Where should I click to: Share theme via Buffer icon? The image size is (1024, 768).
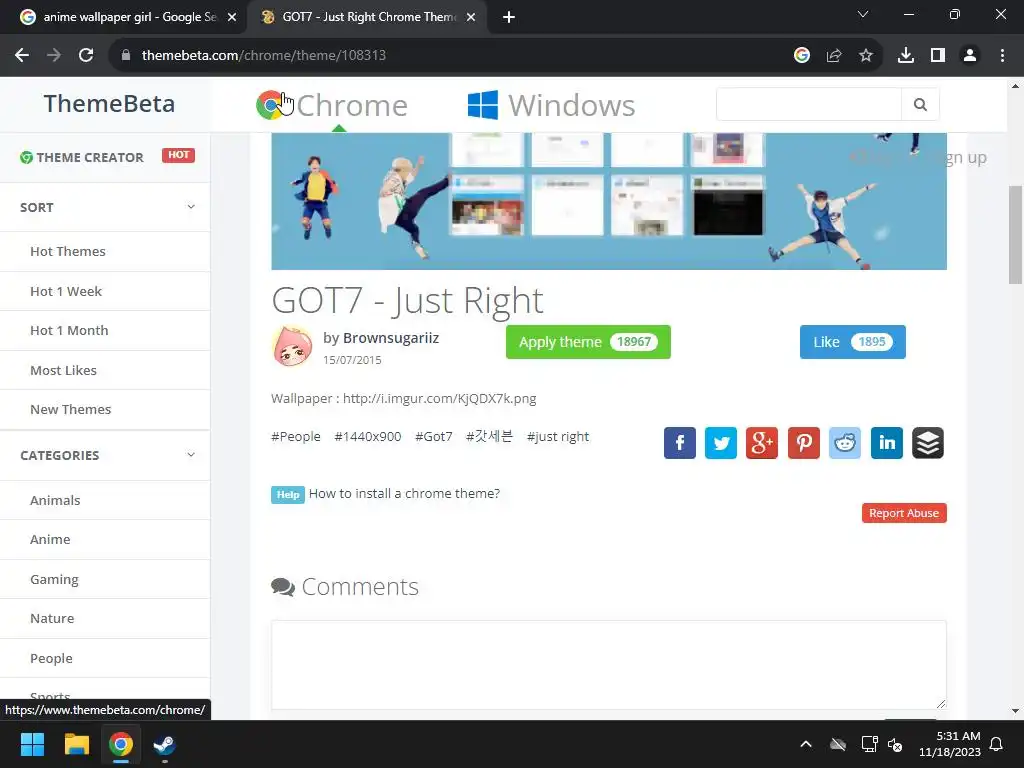coord(927,443)
